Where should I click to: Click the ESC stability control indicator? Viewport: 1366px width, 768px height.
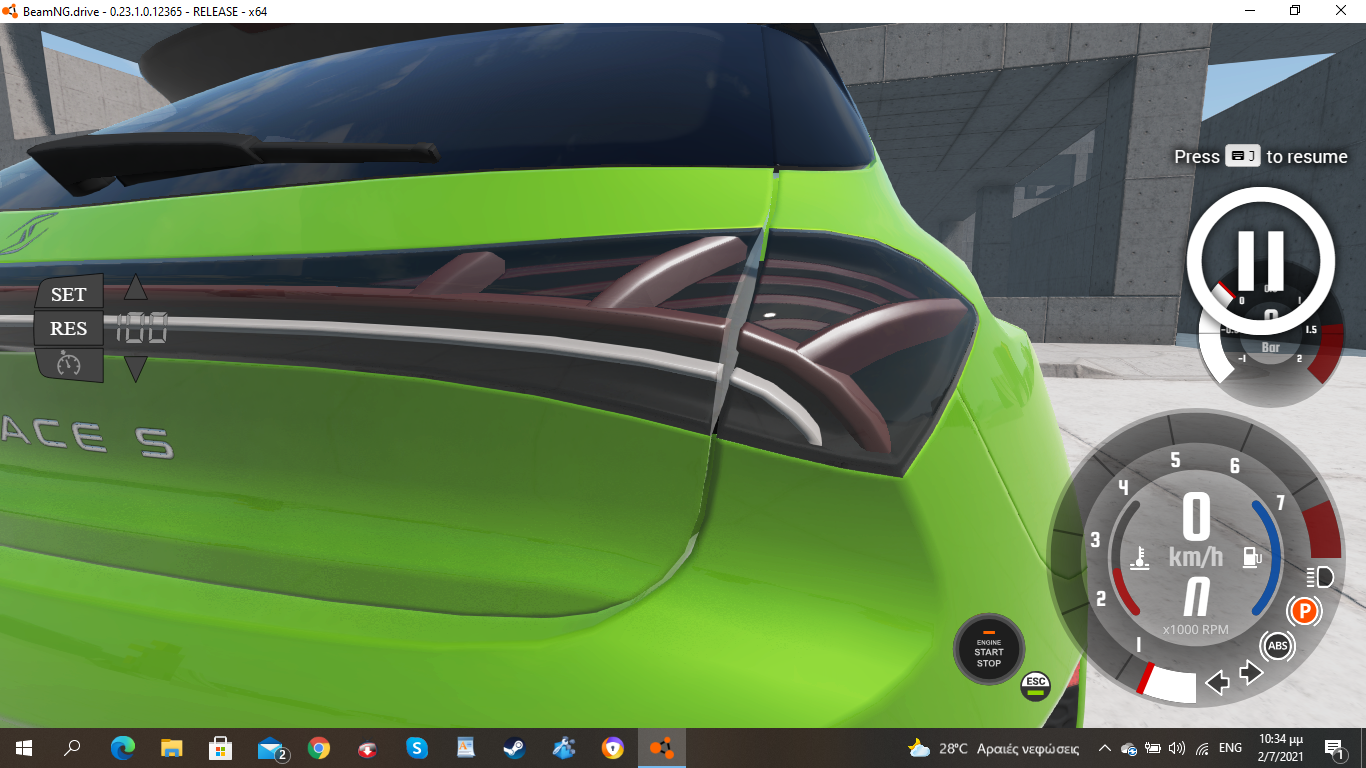pyautogui.click(x=1036, y=686)
